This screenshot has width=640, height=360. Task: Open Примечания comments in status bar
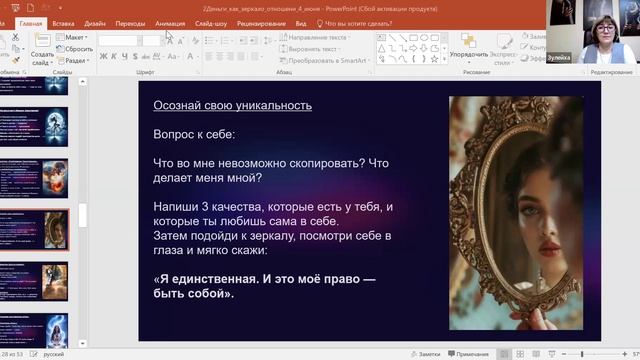tap(468, 354)
